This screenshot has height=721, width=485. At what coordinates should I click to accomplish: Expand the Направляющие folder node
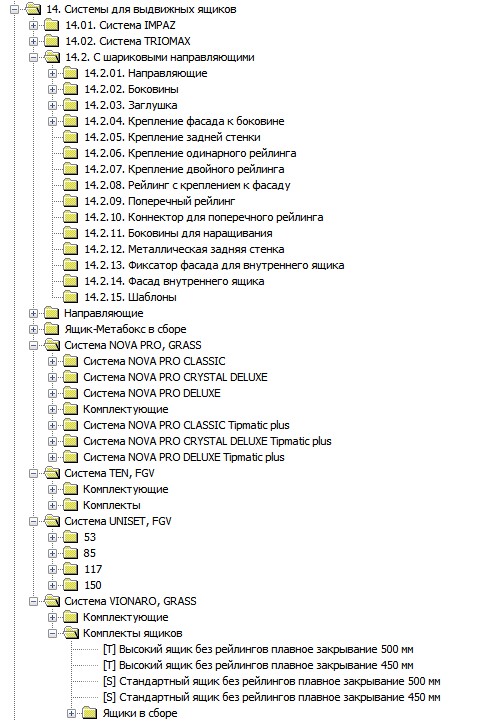33,313
